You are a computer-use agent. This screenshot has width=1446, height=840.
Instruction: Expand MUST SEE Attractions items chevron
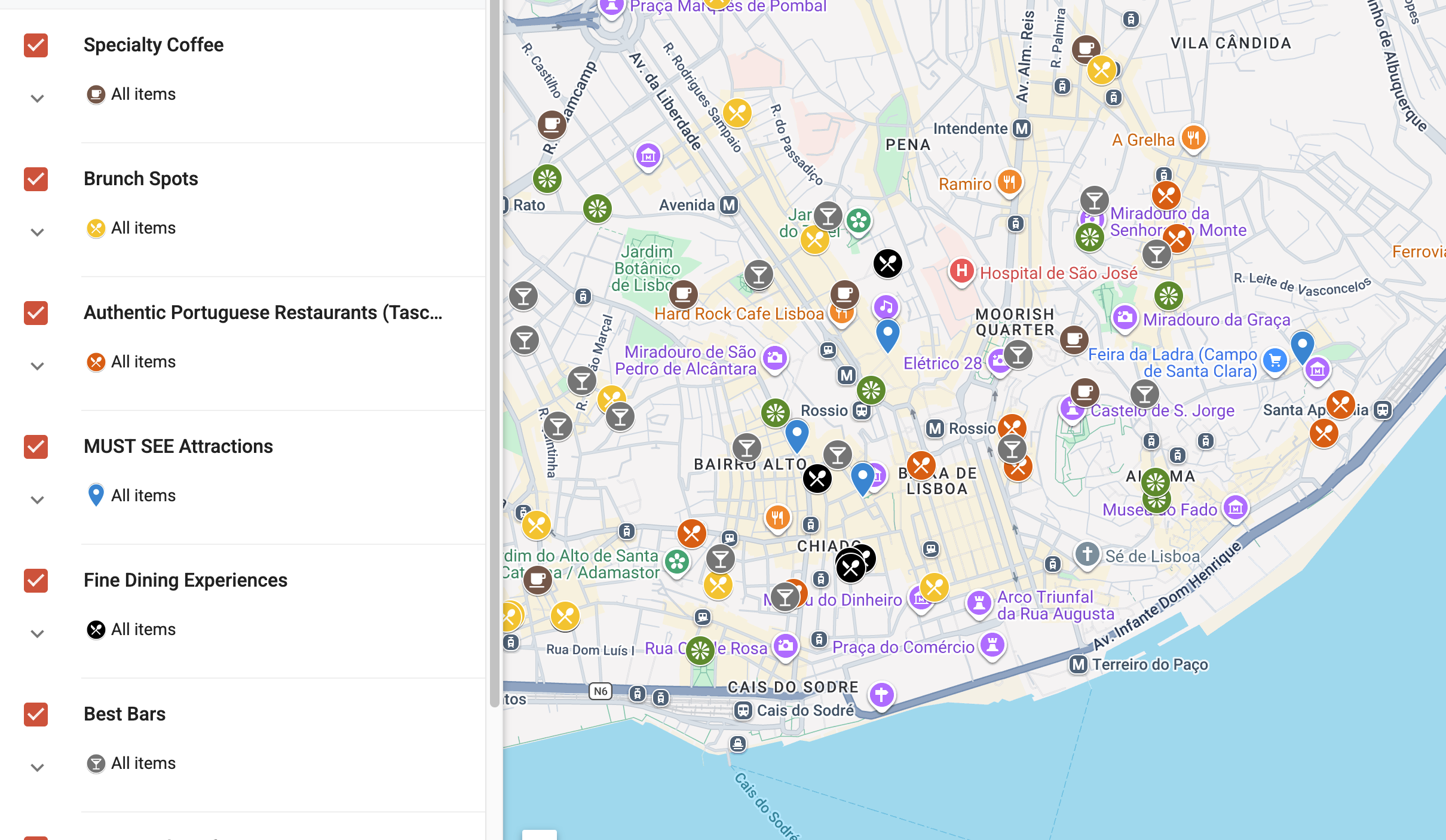pos(37,500)
